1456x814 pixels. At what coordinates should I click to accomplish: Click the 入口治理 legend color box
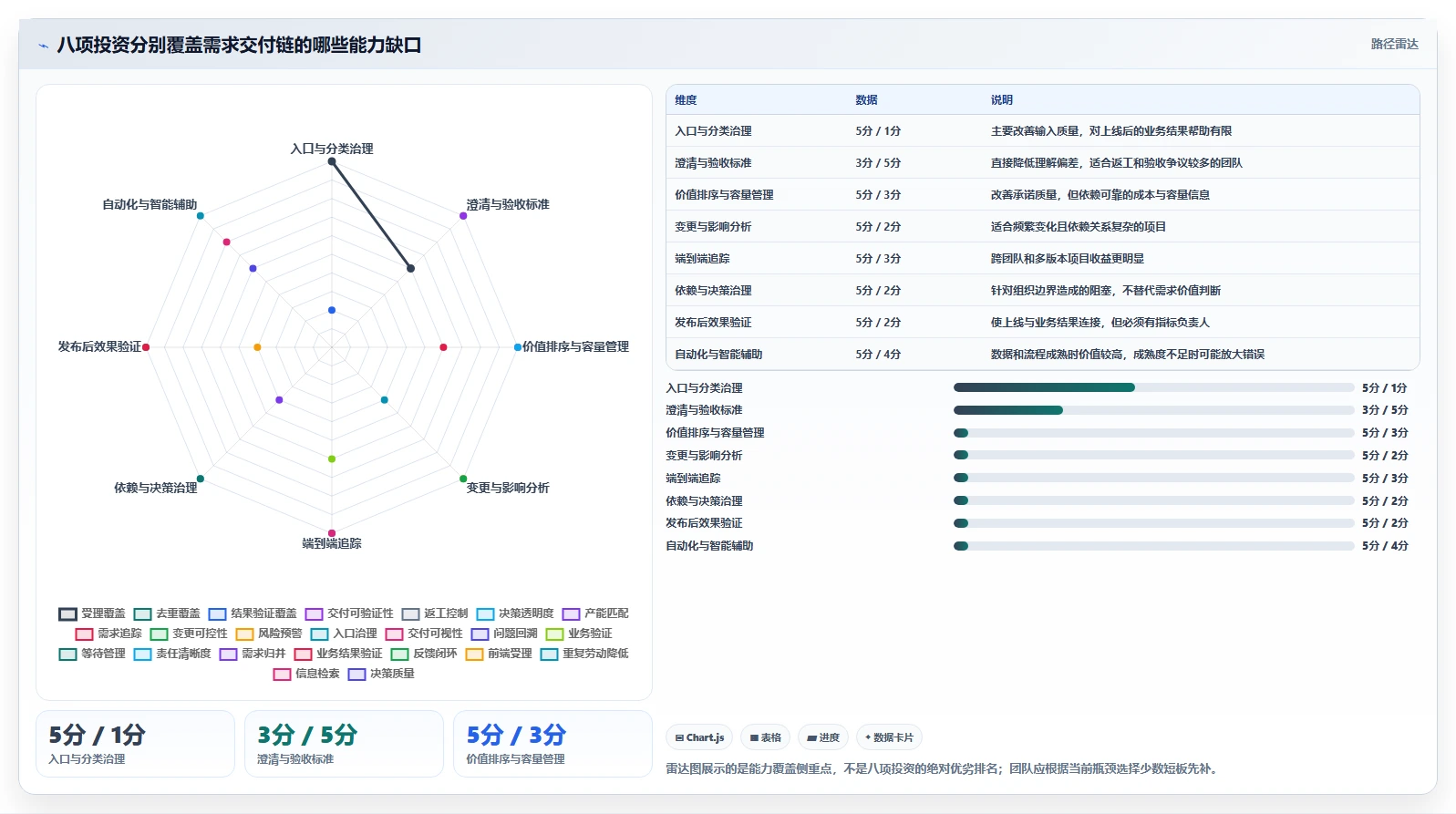point(319,634)
